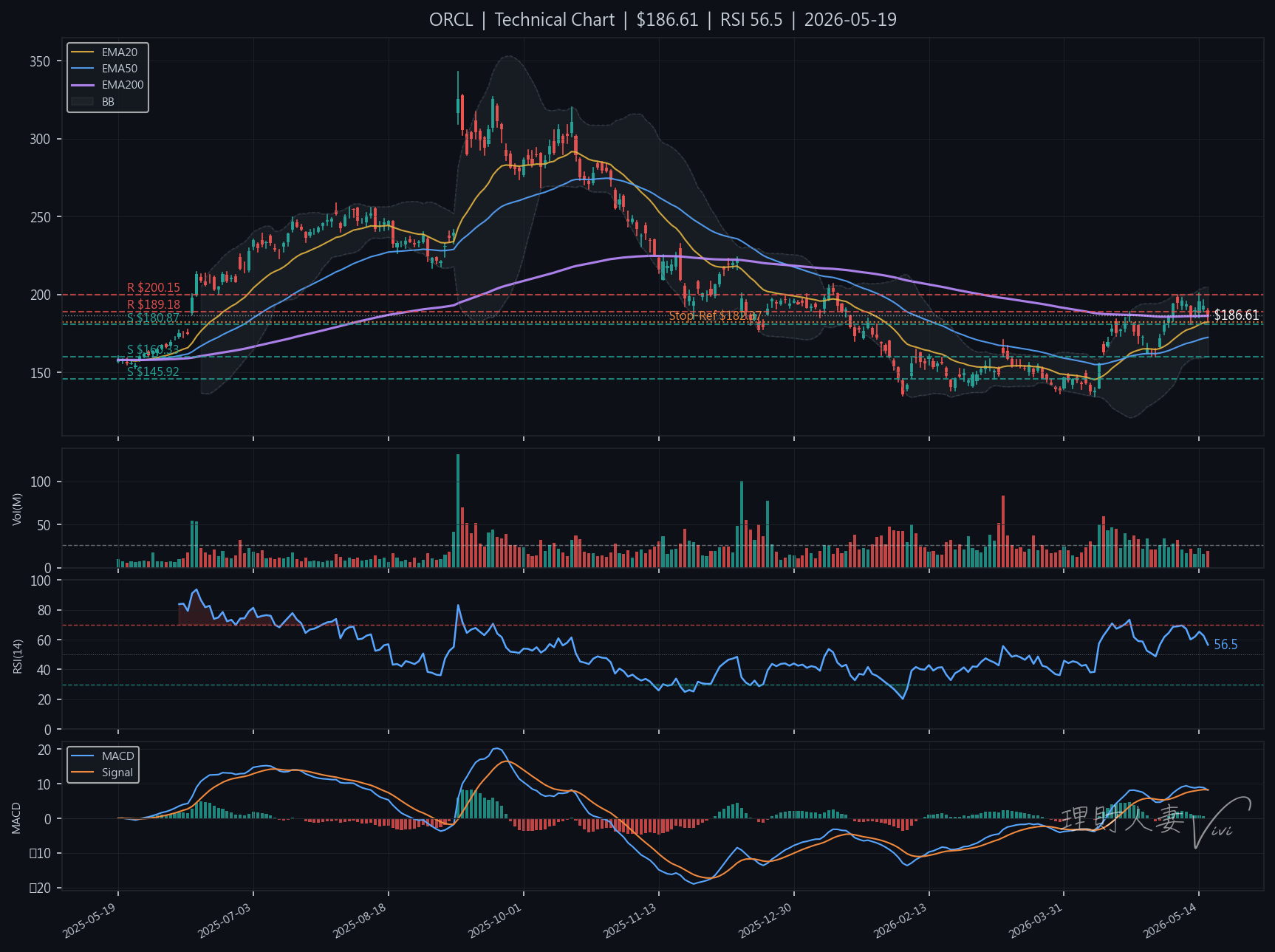Click 'RSI 56.5' in the chart title
The image size is (1275, 952).
pyautogui.click(x=751, y=20)
